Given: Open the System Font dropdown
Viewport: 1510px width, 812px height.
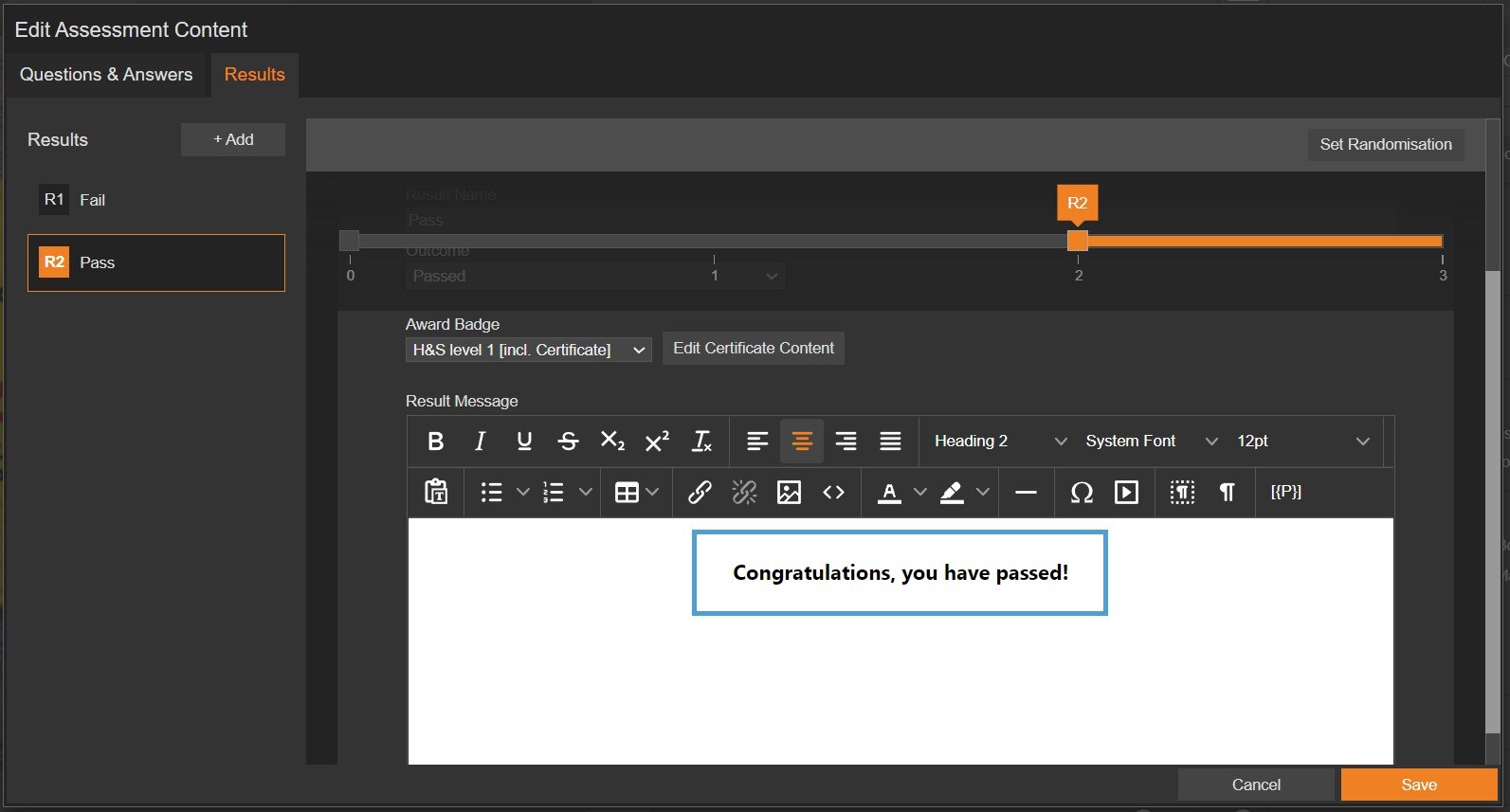Looking at the screenshot, I should [1151, 442].
